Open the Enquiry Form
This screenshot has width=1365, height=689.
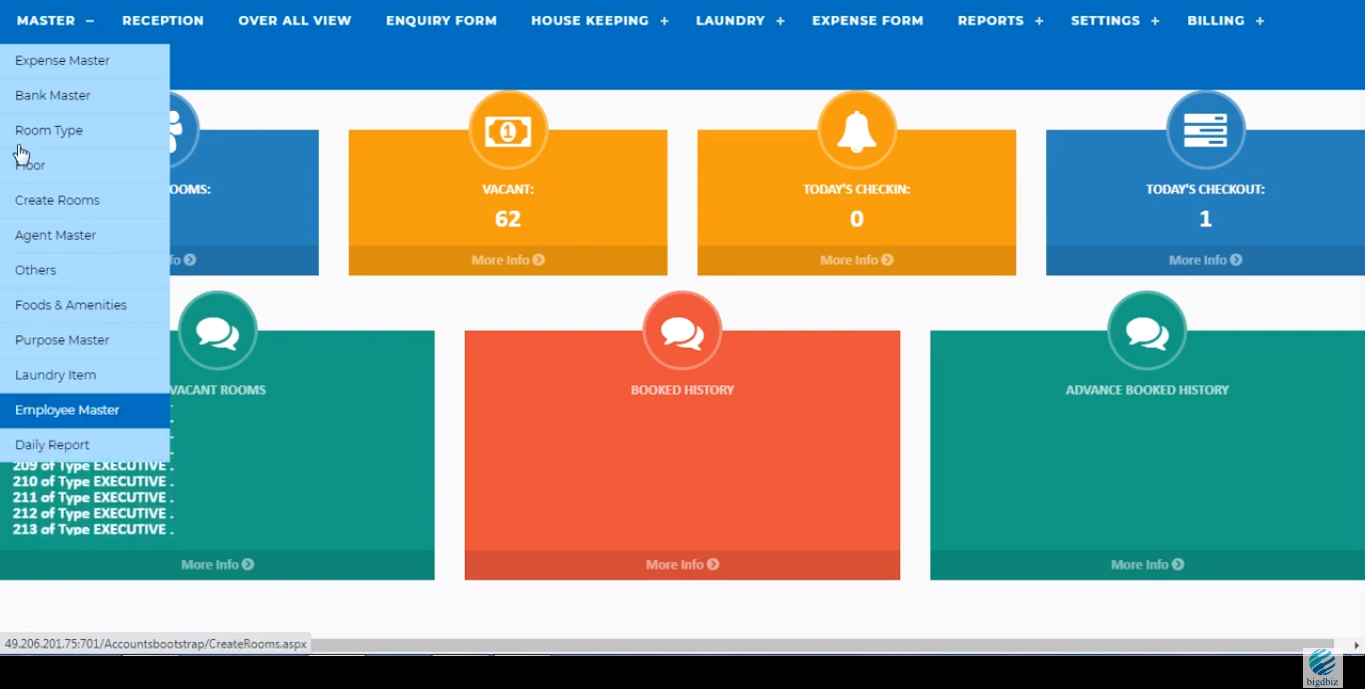(x=441, y=20)
